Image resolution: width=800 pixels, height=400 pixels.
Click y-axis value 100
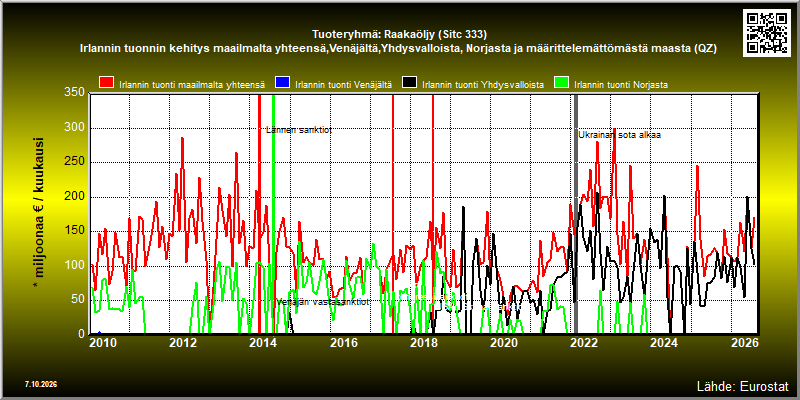tap(74, 265)
